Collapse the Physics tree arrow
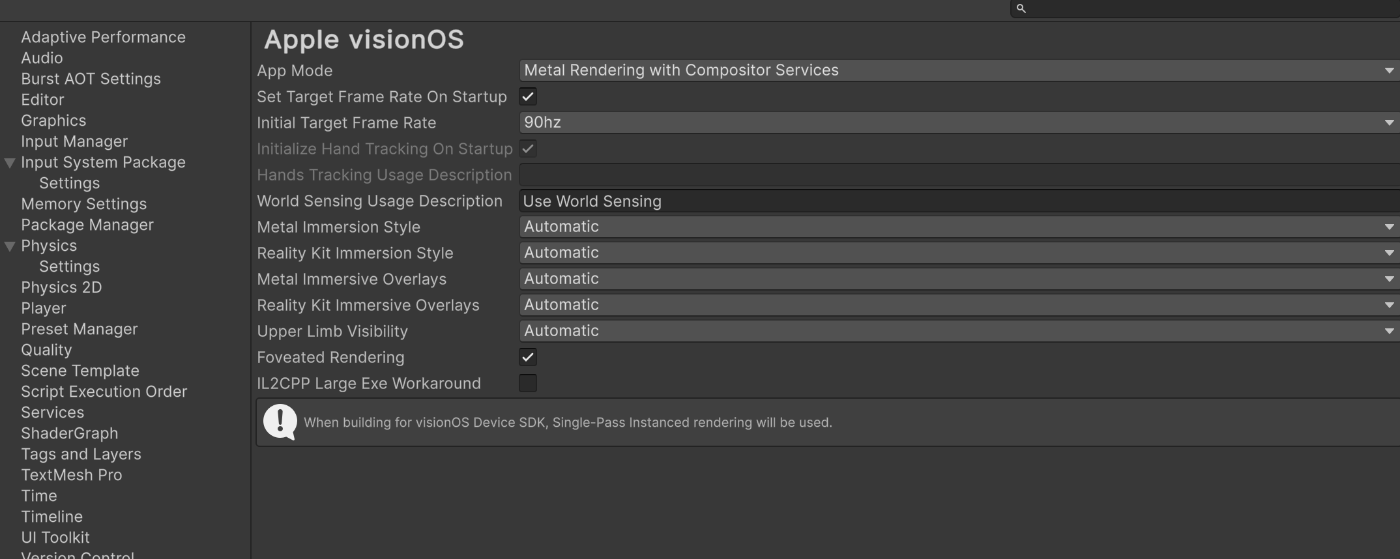Screen dimensions: 1400x559 [x=10, y=246]
